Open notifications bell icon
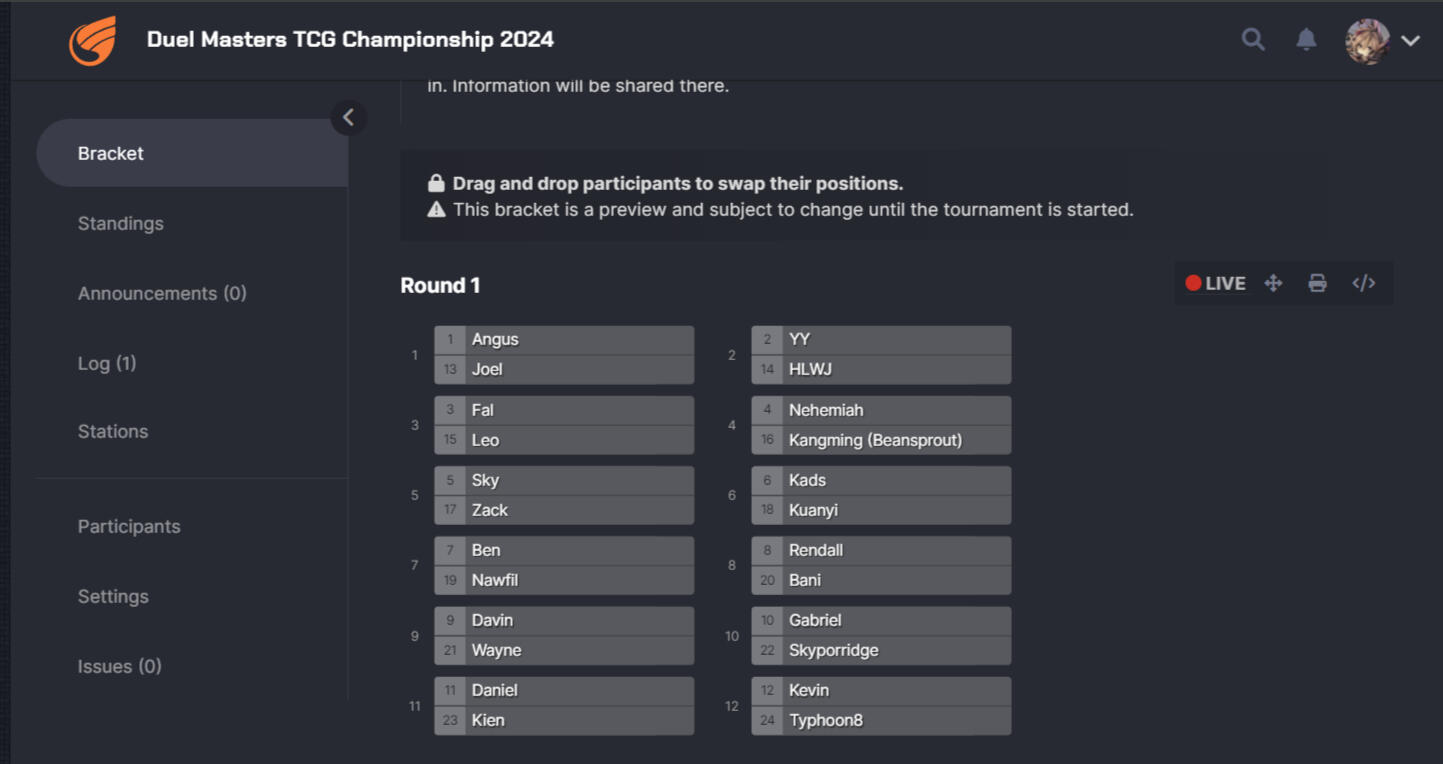 (1306, 40)
